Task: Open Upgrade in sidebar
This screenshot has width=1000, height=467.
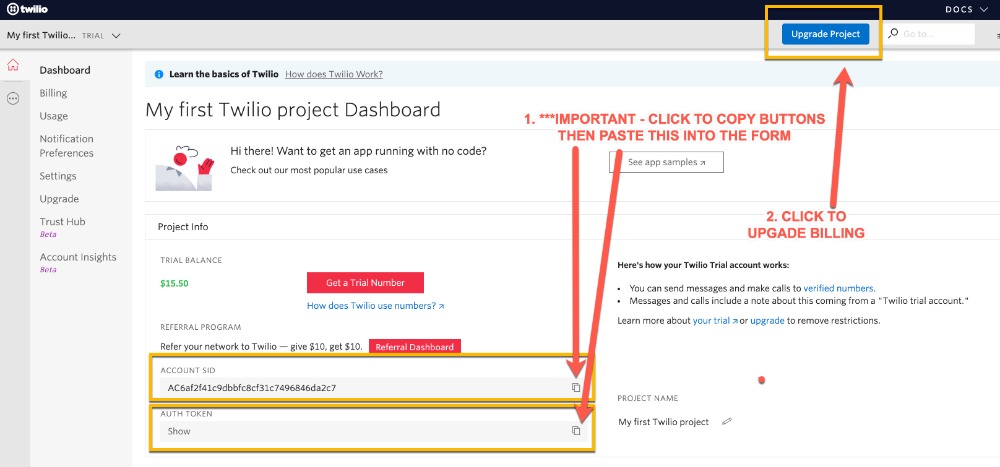Action: pos(59,199)
